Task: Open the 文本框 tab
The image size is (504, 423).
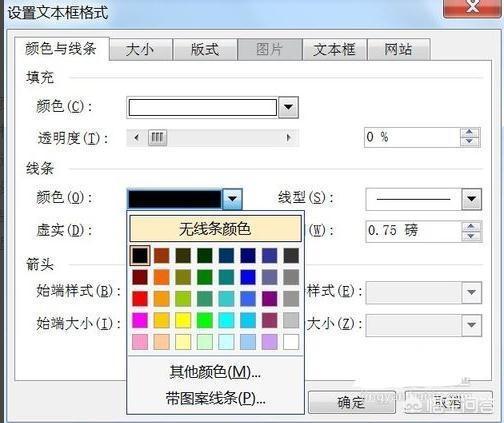Action: point(334,49)
